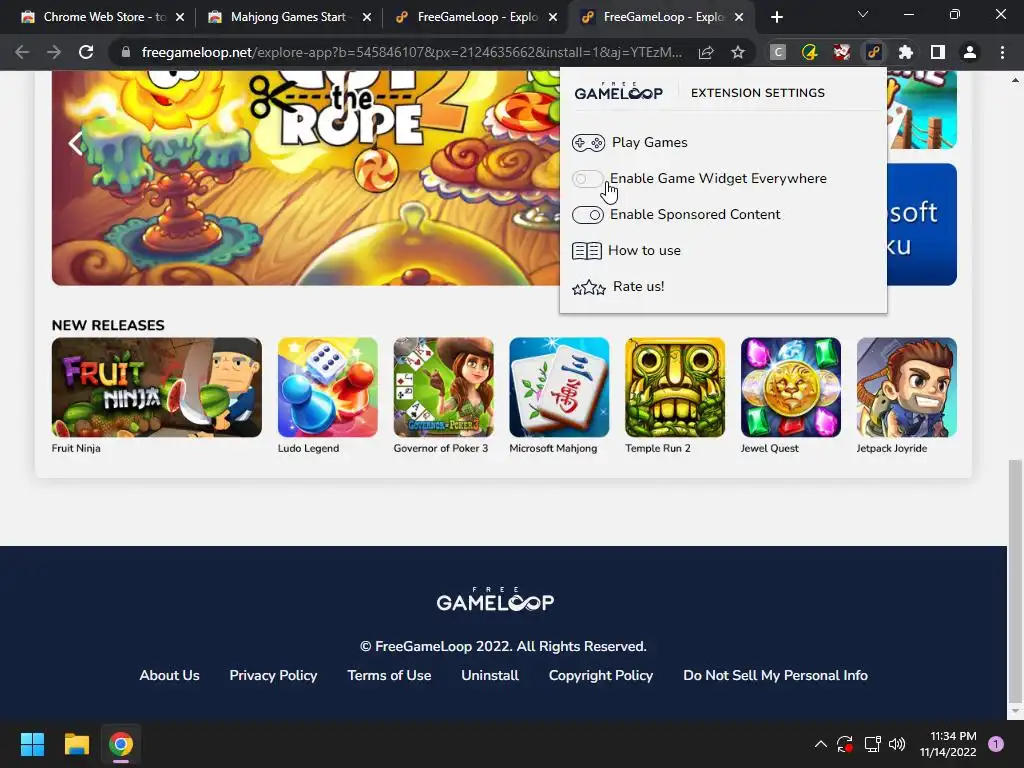The width and height of the screenshot is (1024, 768).
Task: Bookmark this page with star icon
Action: tap(738, 52)
